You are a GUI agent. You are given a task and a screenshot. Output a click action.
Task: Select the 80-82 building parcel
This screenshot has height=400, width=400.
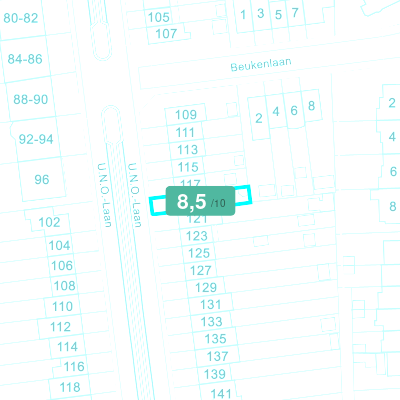21,18
